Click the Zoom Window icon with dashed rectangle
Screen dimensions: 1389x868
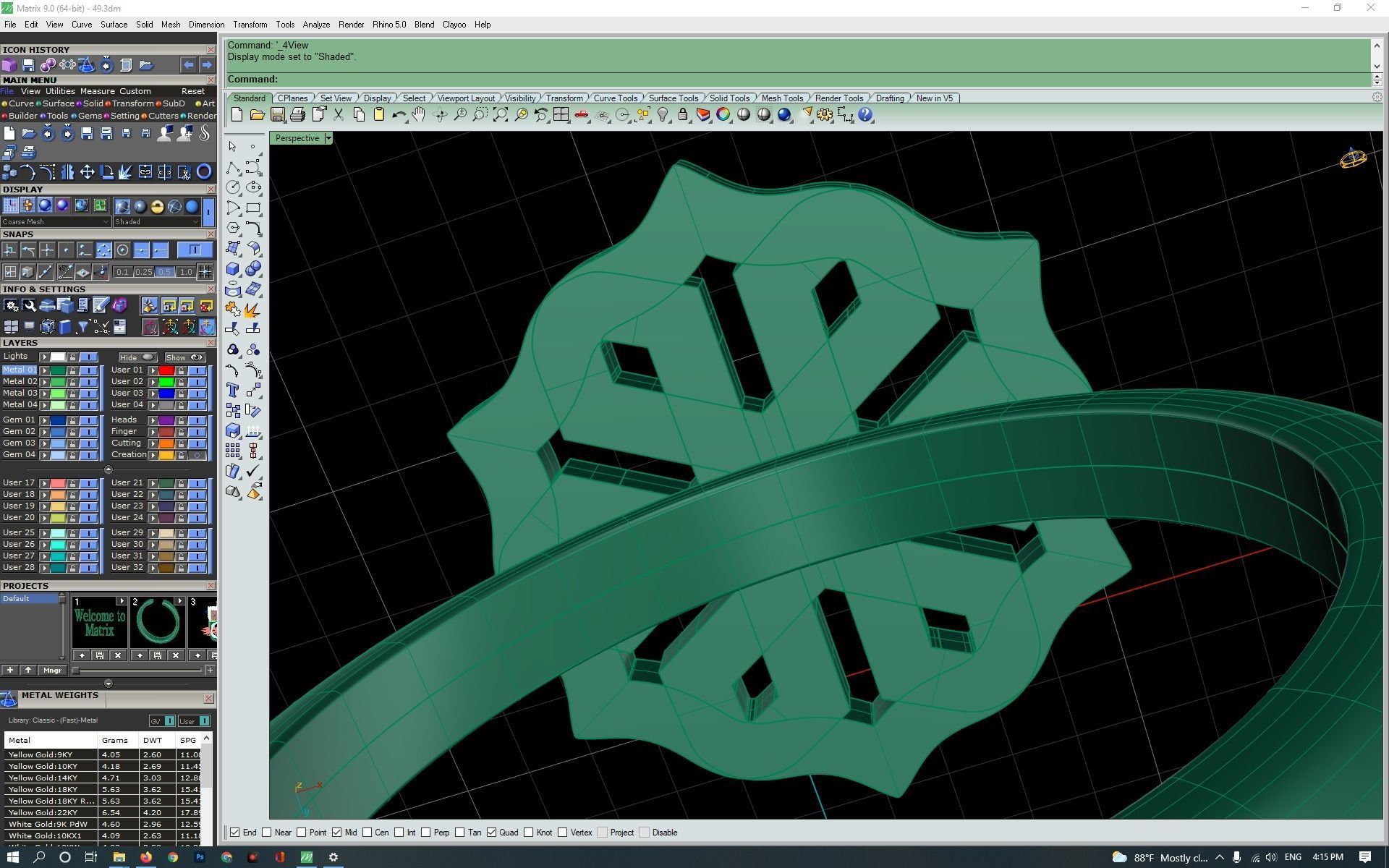pos(480,114)
